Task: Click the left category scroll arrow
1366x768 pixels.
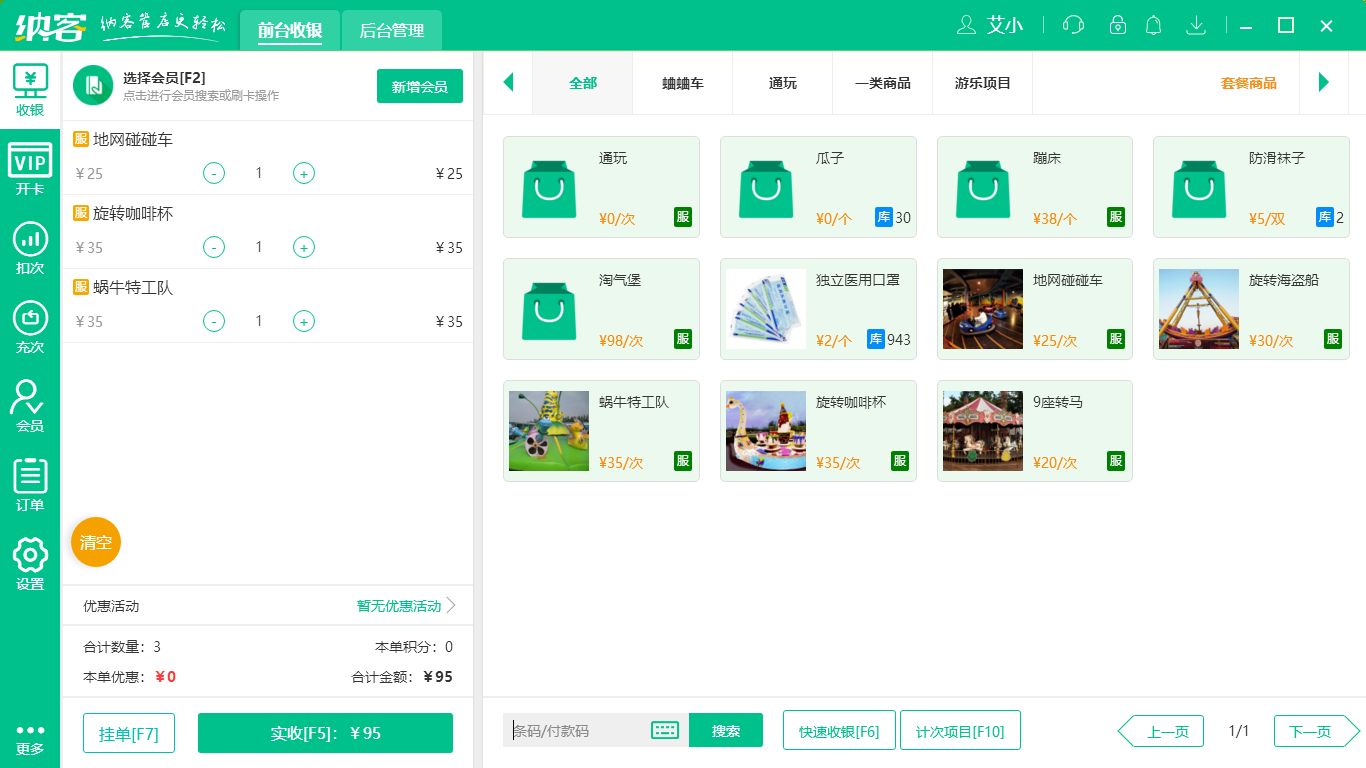Action: pos(508,83)
